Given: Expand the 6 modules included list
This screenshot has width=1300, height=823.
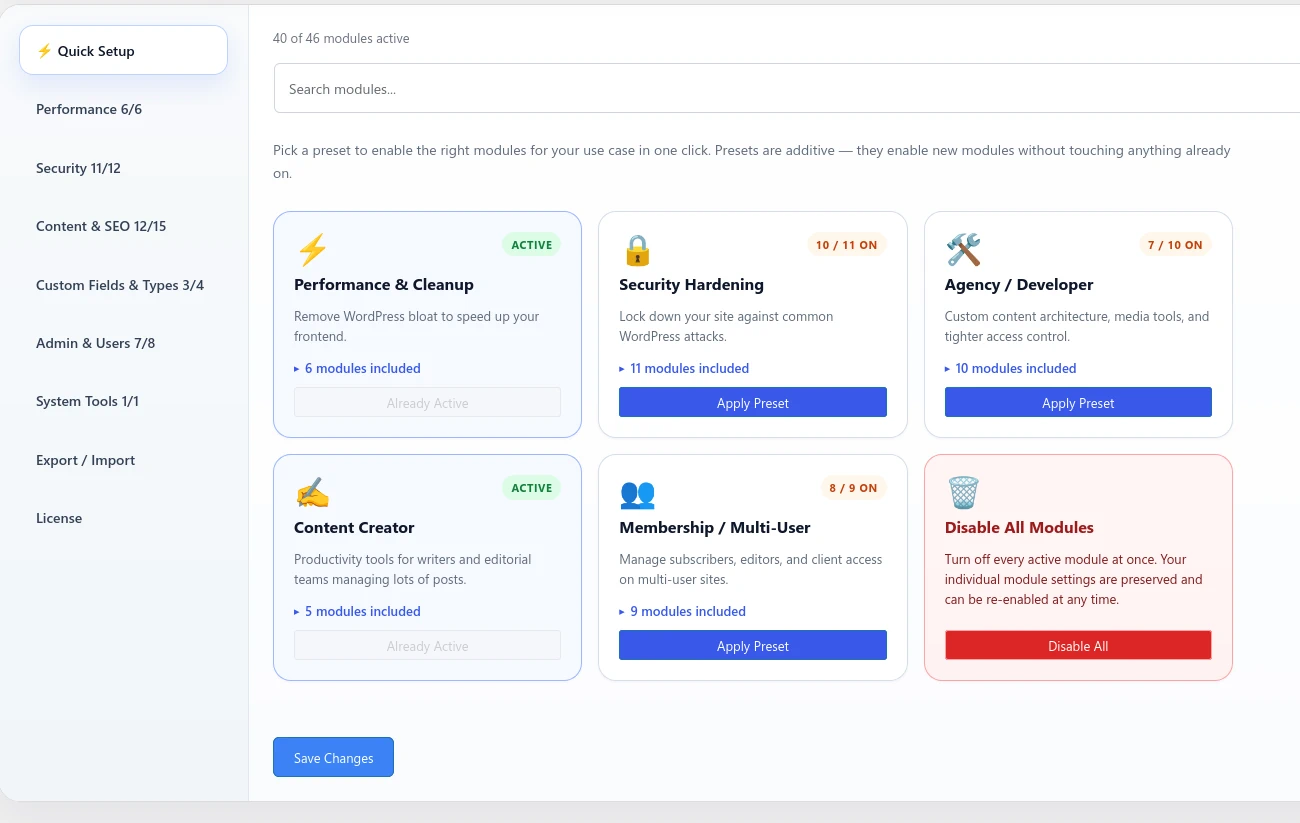Looking at the screenshot, I should click(x=357, y=368).
